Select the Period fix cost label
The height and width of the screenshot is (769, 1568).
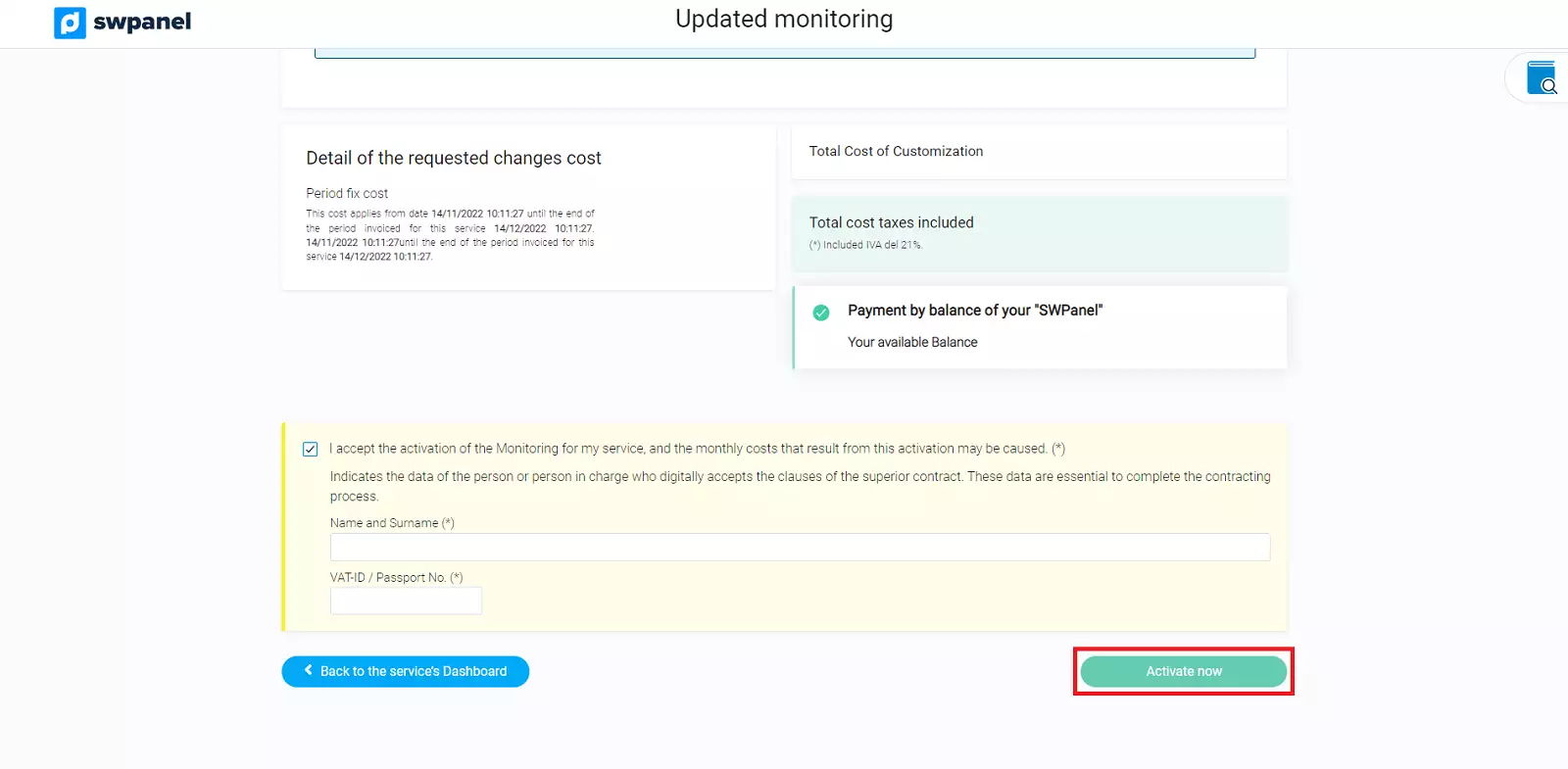point(347,194)
